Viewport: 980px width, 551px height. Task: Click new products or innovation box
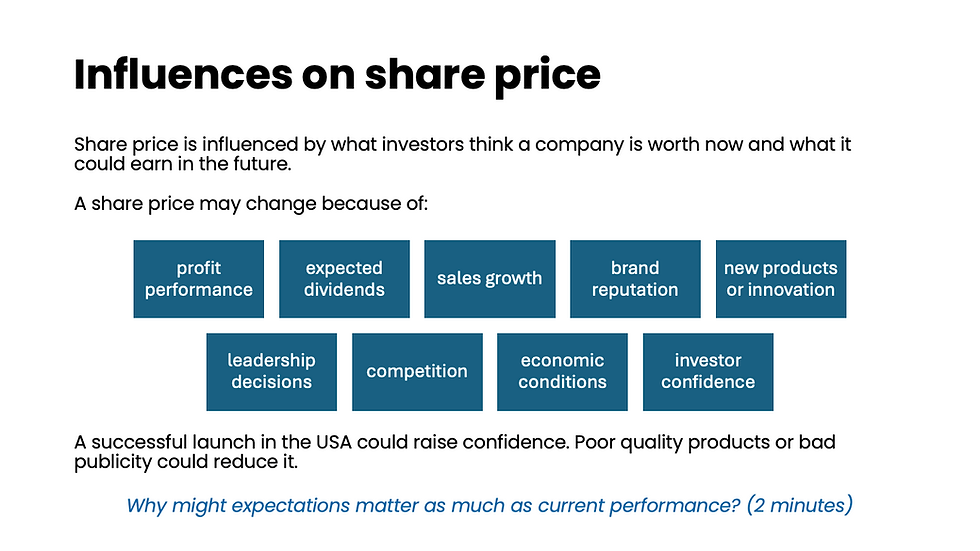781,279
